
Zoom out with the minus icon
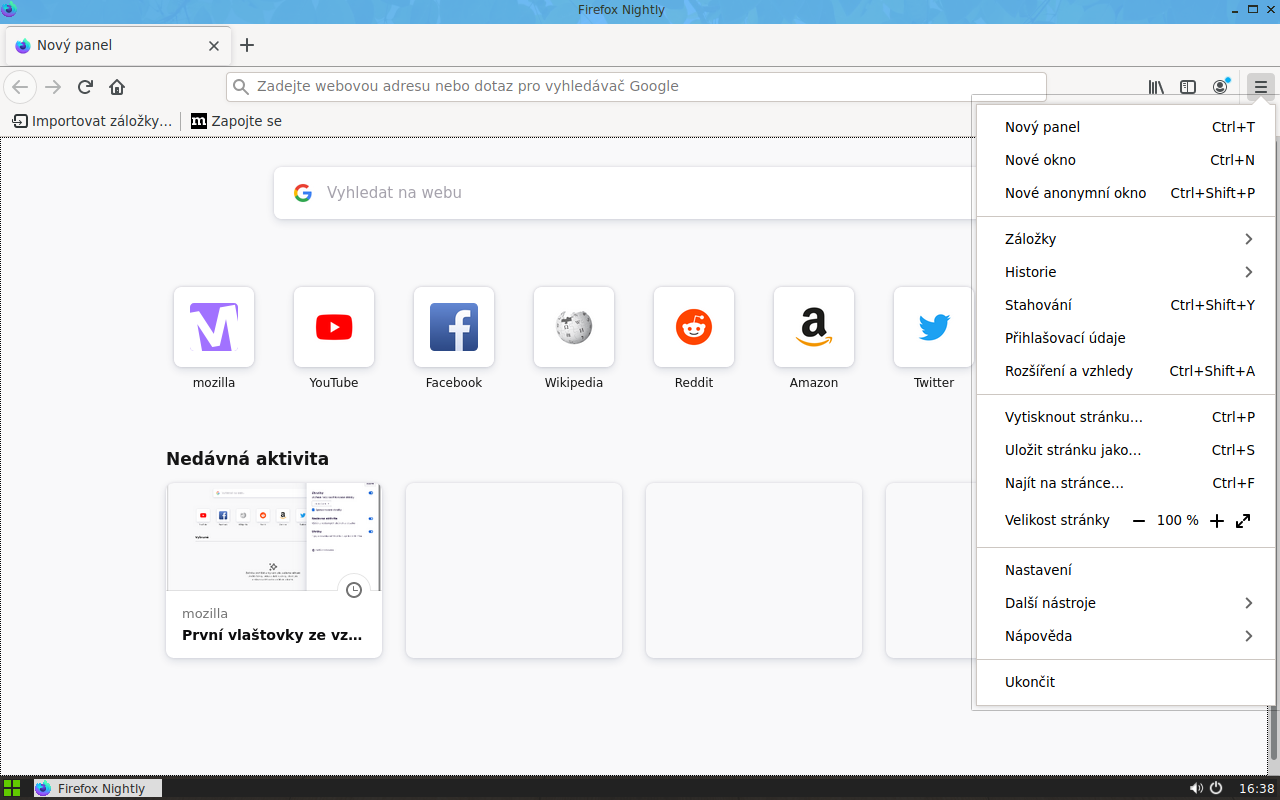1138,521
